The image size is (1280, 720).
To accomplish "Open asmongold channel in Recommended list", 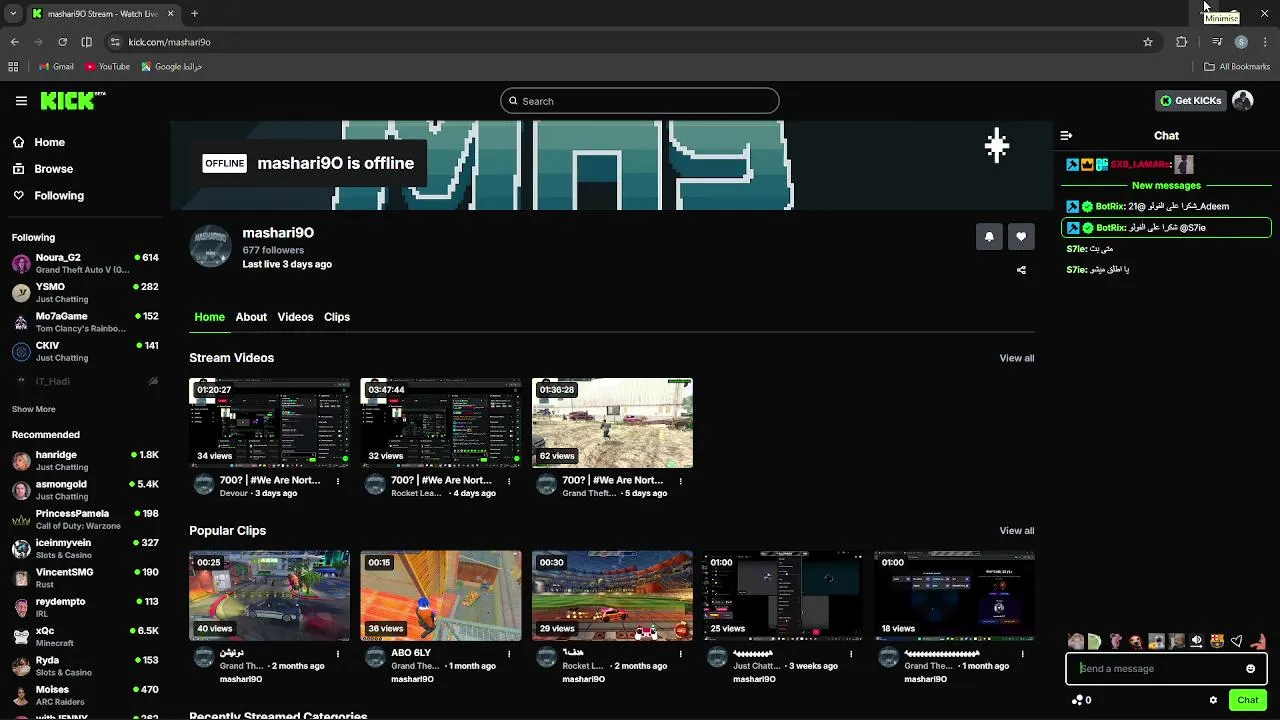I will pos(85,490).
